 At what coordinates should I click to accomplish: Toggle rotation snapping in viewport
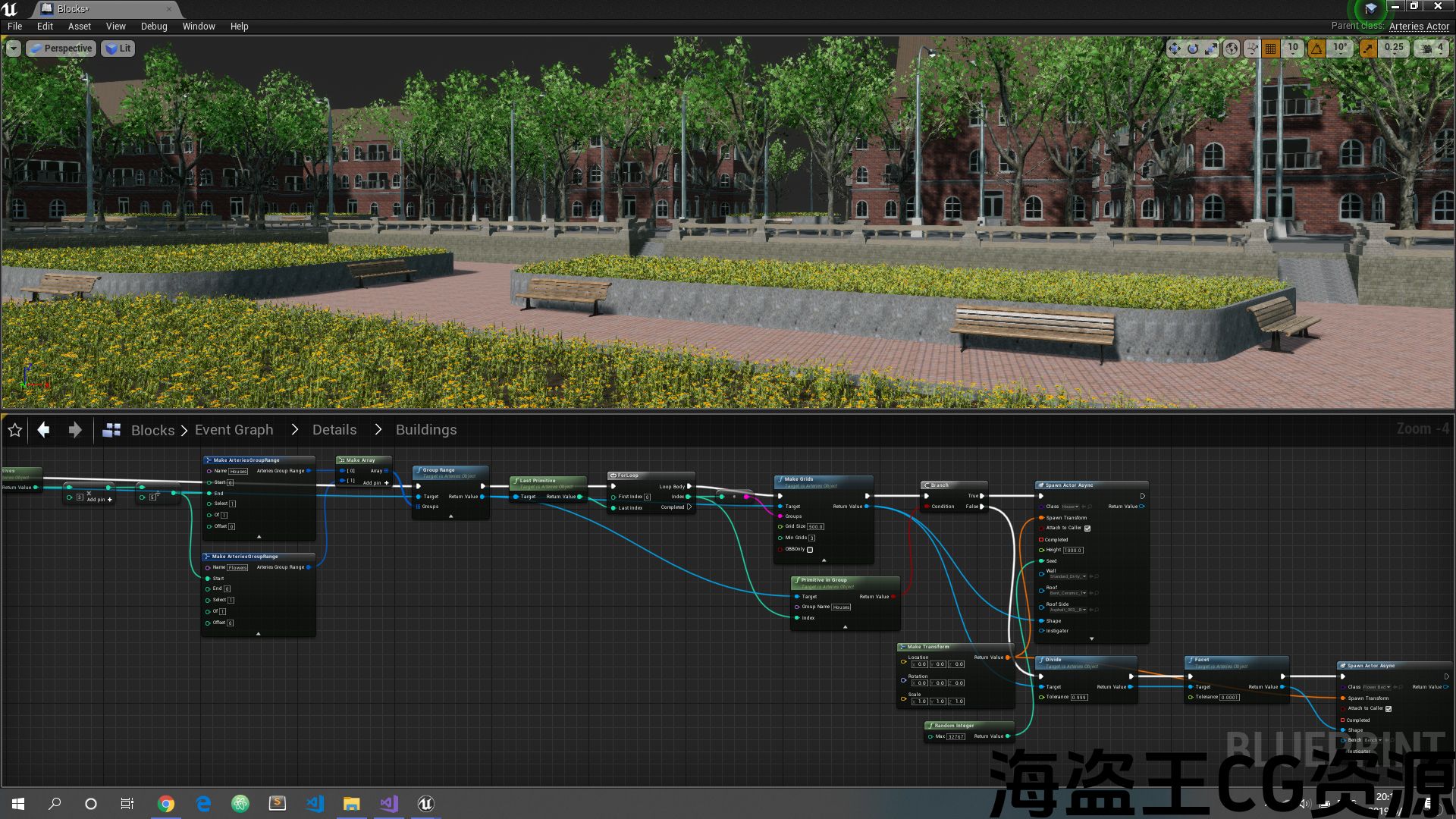click(x=1317, y=49)
